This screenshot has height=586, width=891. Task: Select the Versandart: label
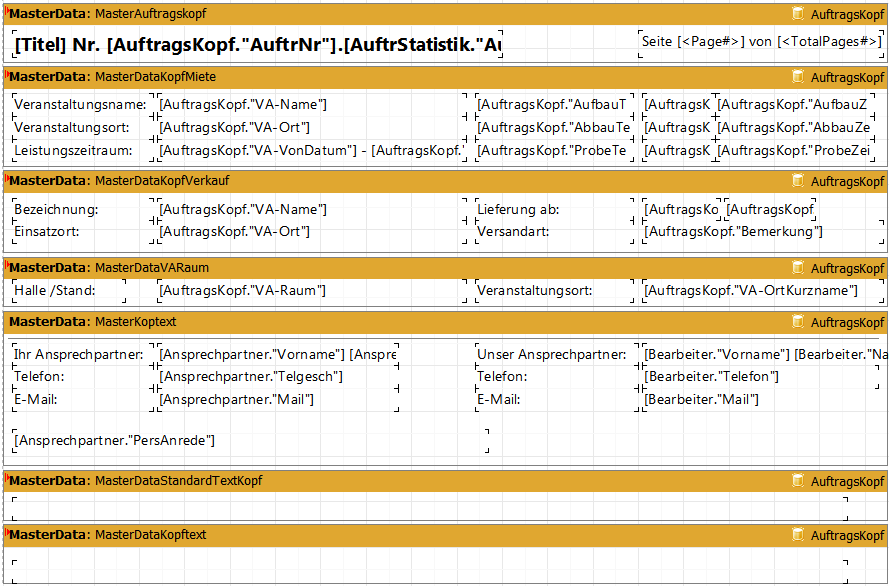click(555, 232)
